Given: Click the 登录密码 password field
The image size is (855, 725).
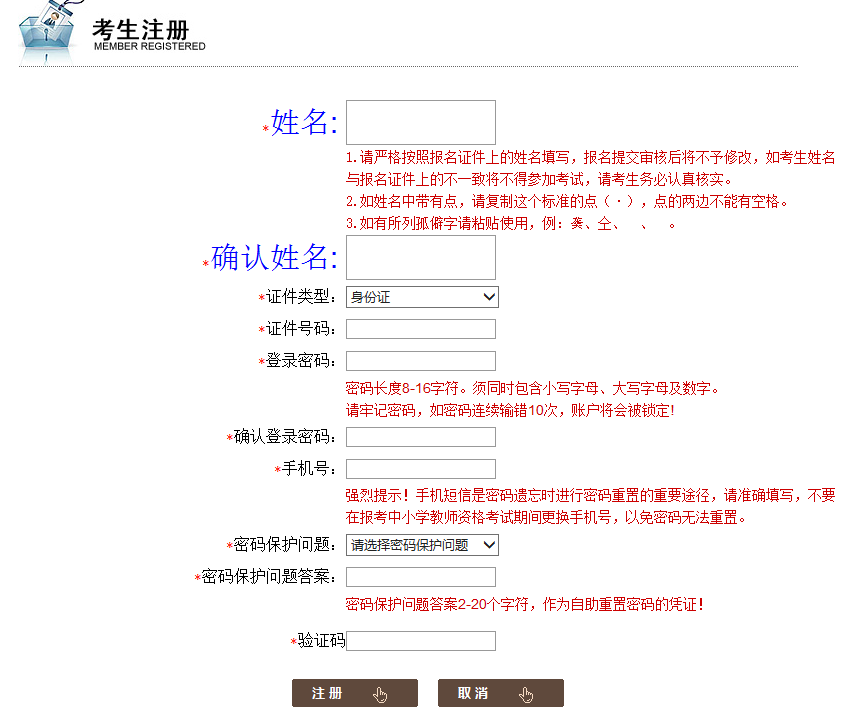Looking at the screenshot, I should pyautogui.click(x=420, y=361).
